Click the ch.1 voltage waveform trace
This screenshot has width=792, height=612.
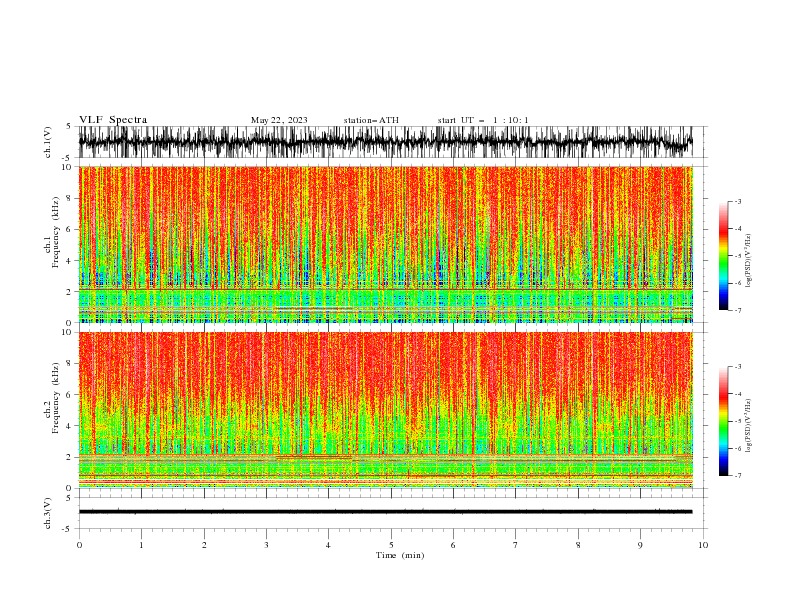pos(385,142)
